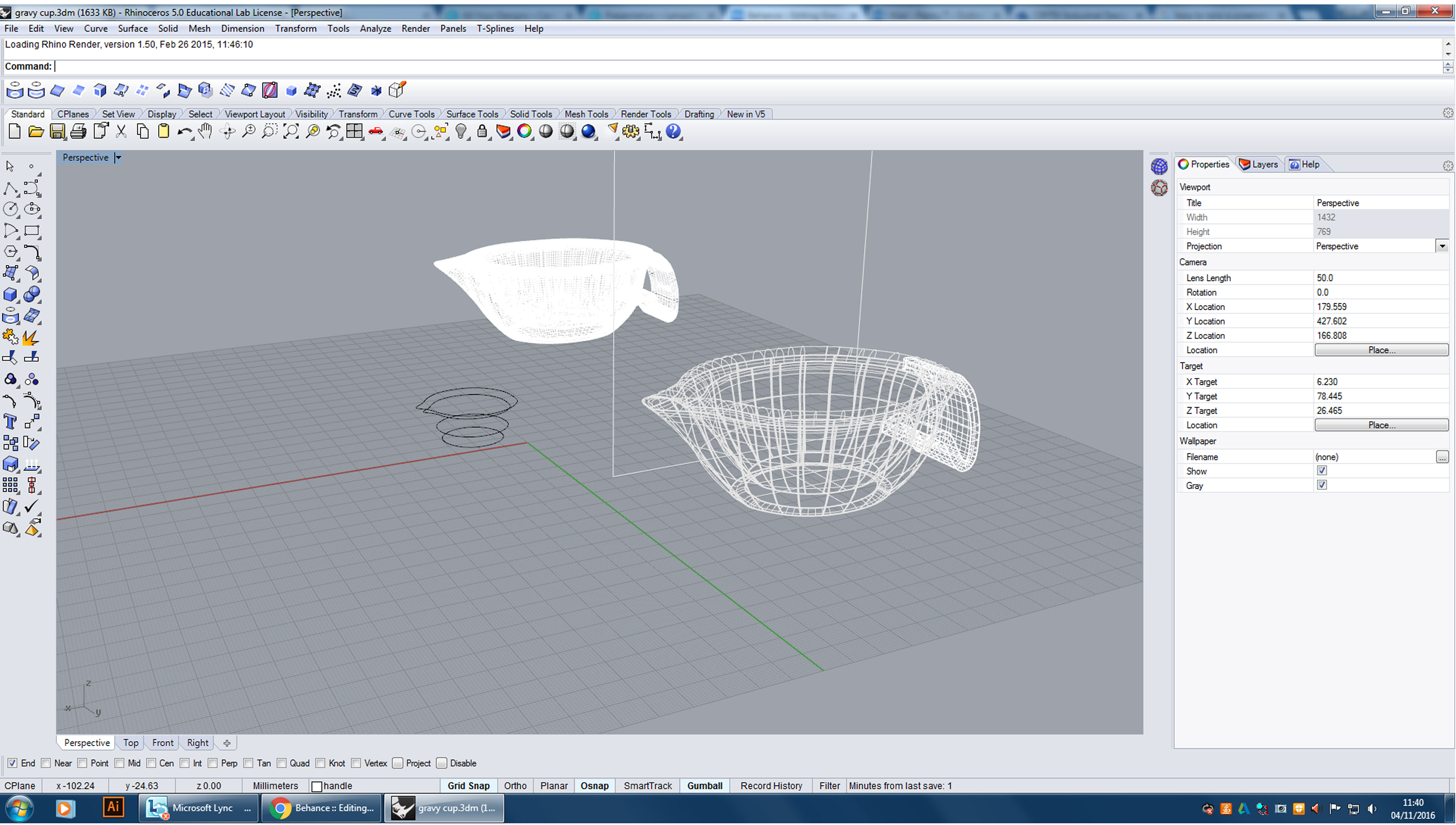The image size is (1456, 825).
Task: Open Options with the gear icon
Action: (630, 131)
